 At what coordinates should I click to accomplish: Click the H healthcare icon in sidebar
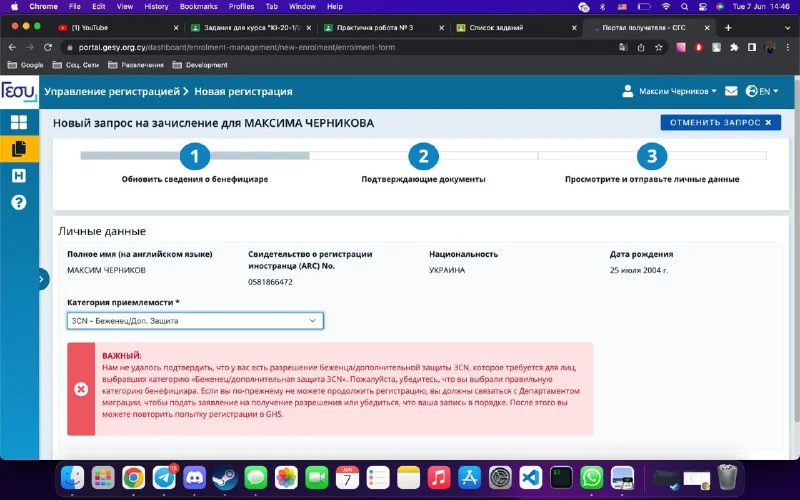[x=18, y=176]
